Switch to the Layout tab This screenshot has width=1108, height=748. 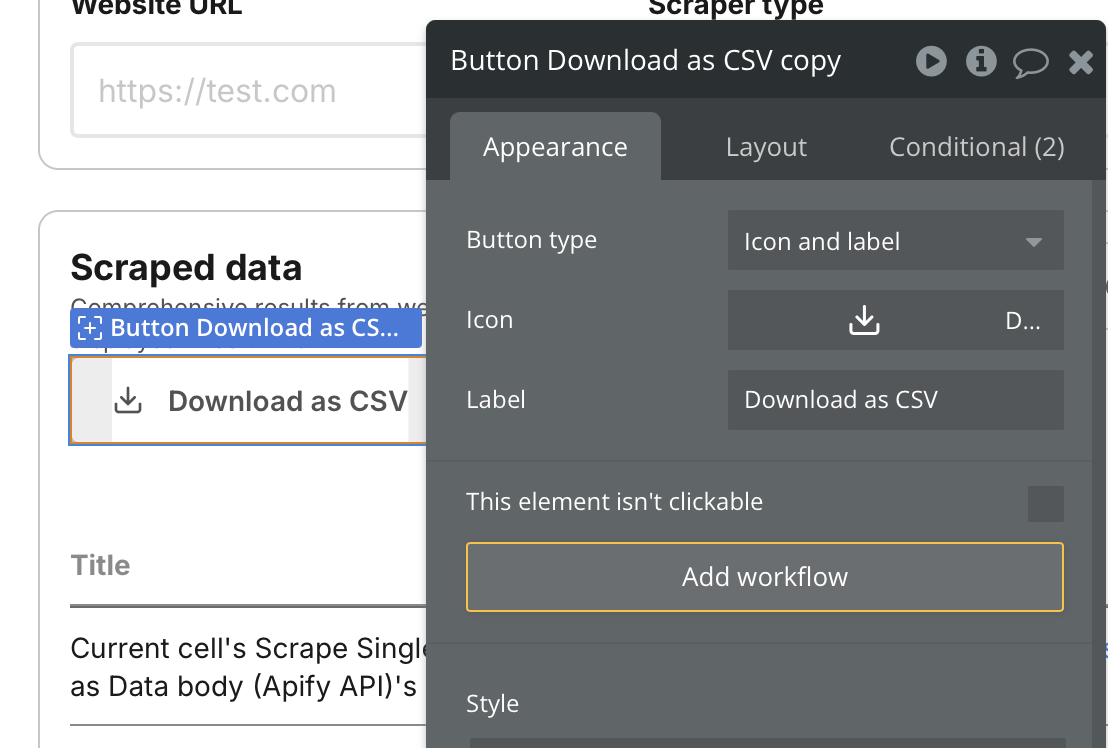766,146
